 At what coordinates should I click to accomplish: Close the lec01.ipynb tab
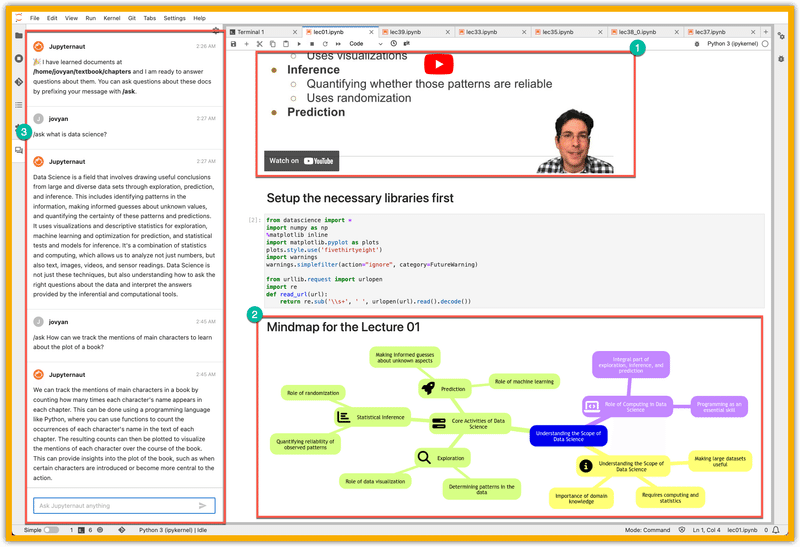pyautogui.click(x=371, y=32)
